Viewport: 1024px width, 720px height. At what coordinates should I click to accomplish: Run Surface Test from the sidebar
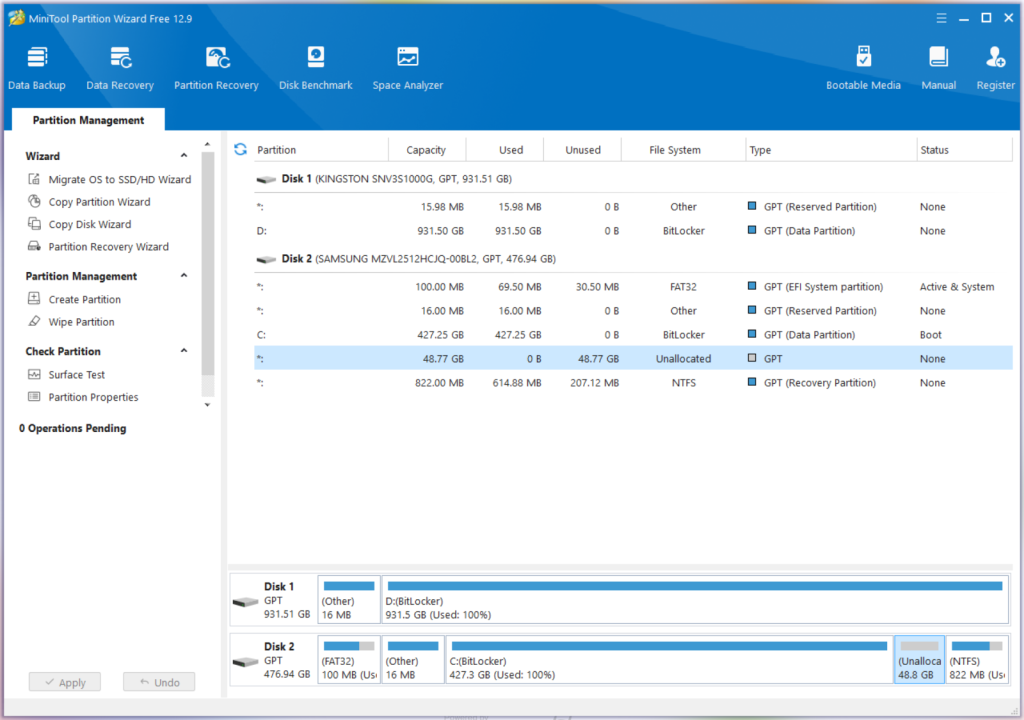(x=77, y=374)
